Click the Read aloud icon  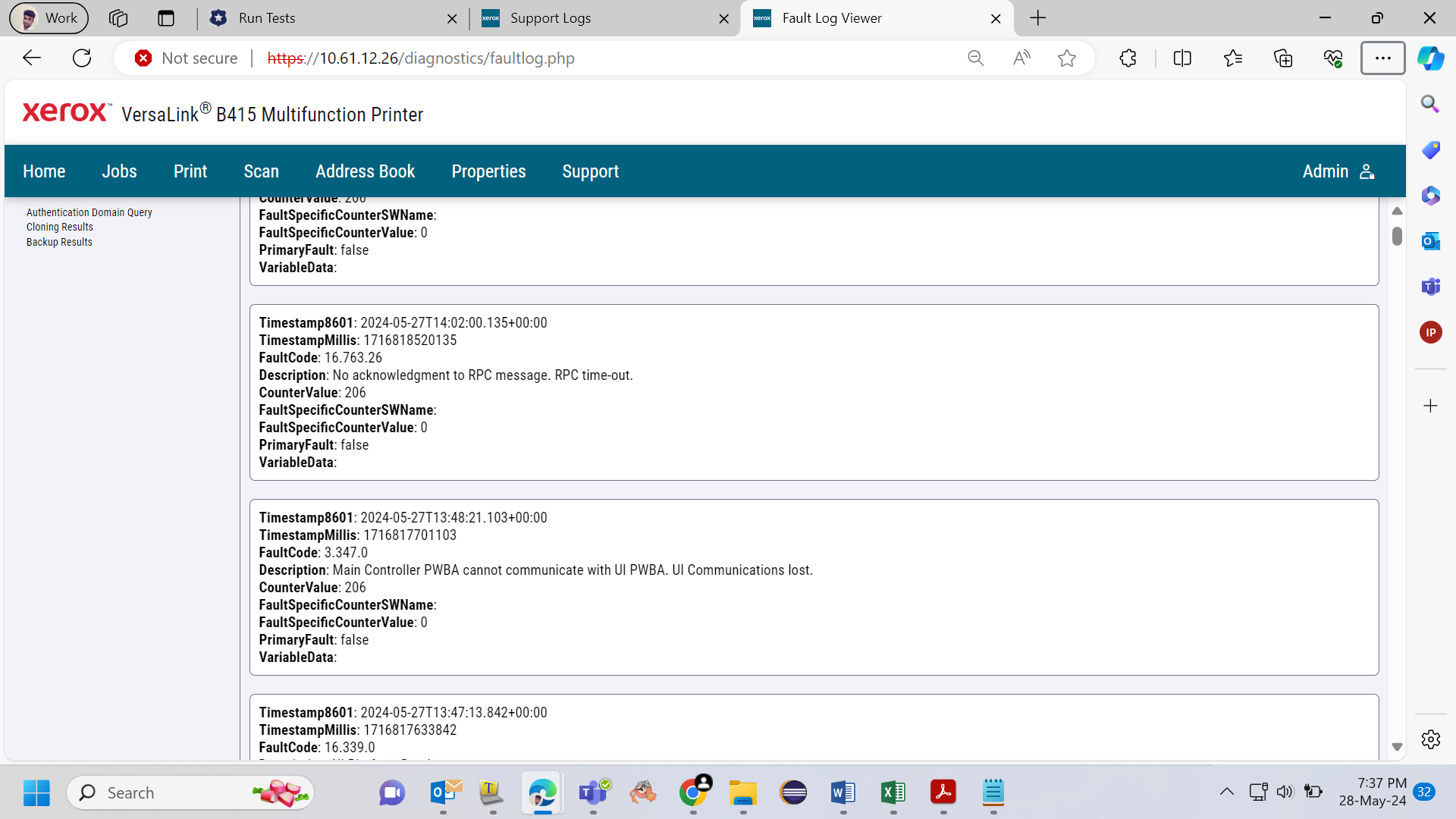(x=1021, y=58)
